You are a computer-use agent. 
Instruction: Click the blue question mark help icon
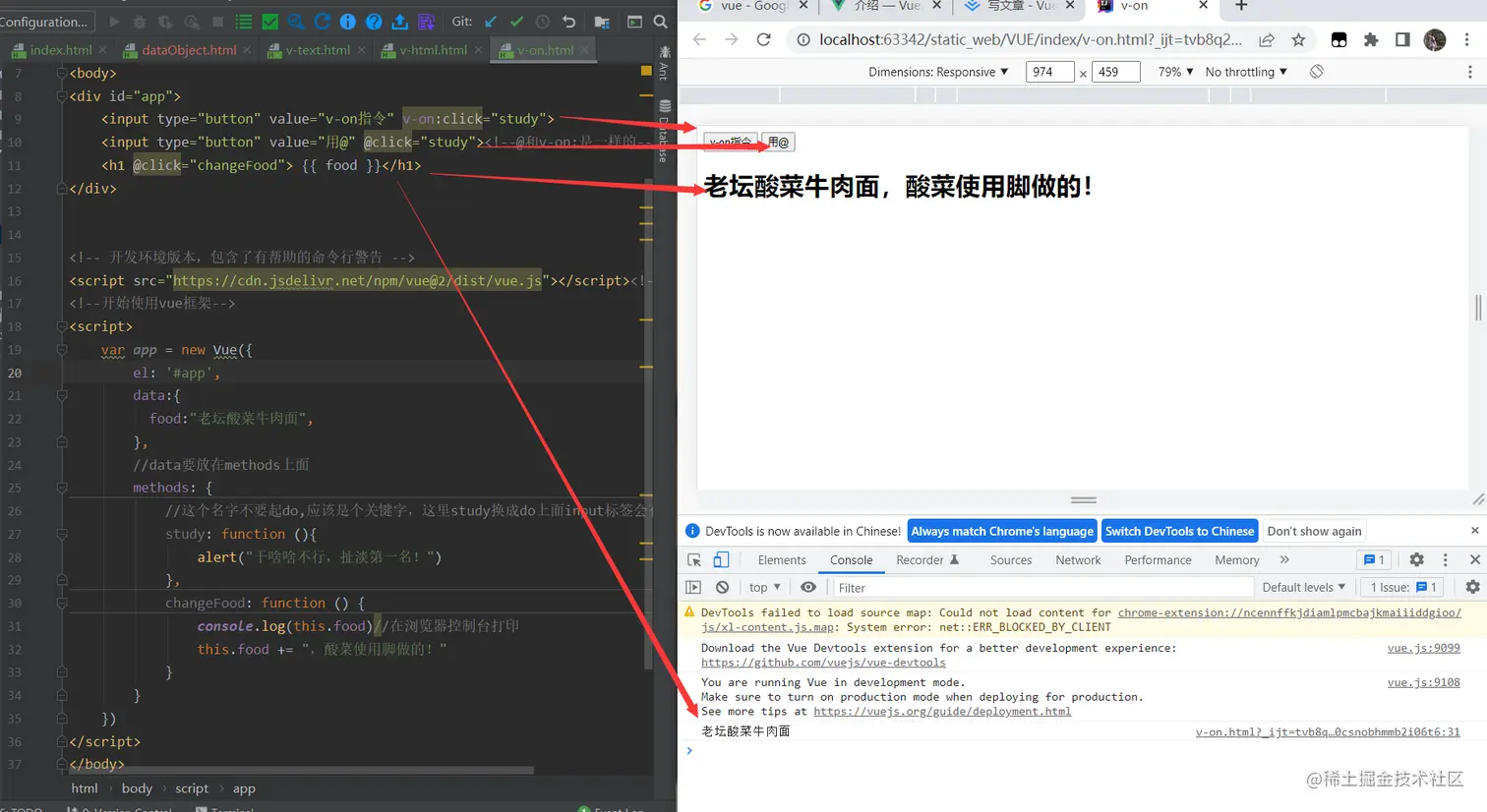374,22
